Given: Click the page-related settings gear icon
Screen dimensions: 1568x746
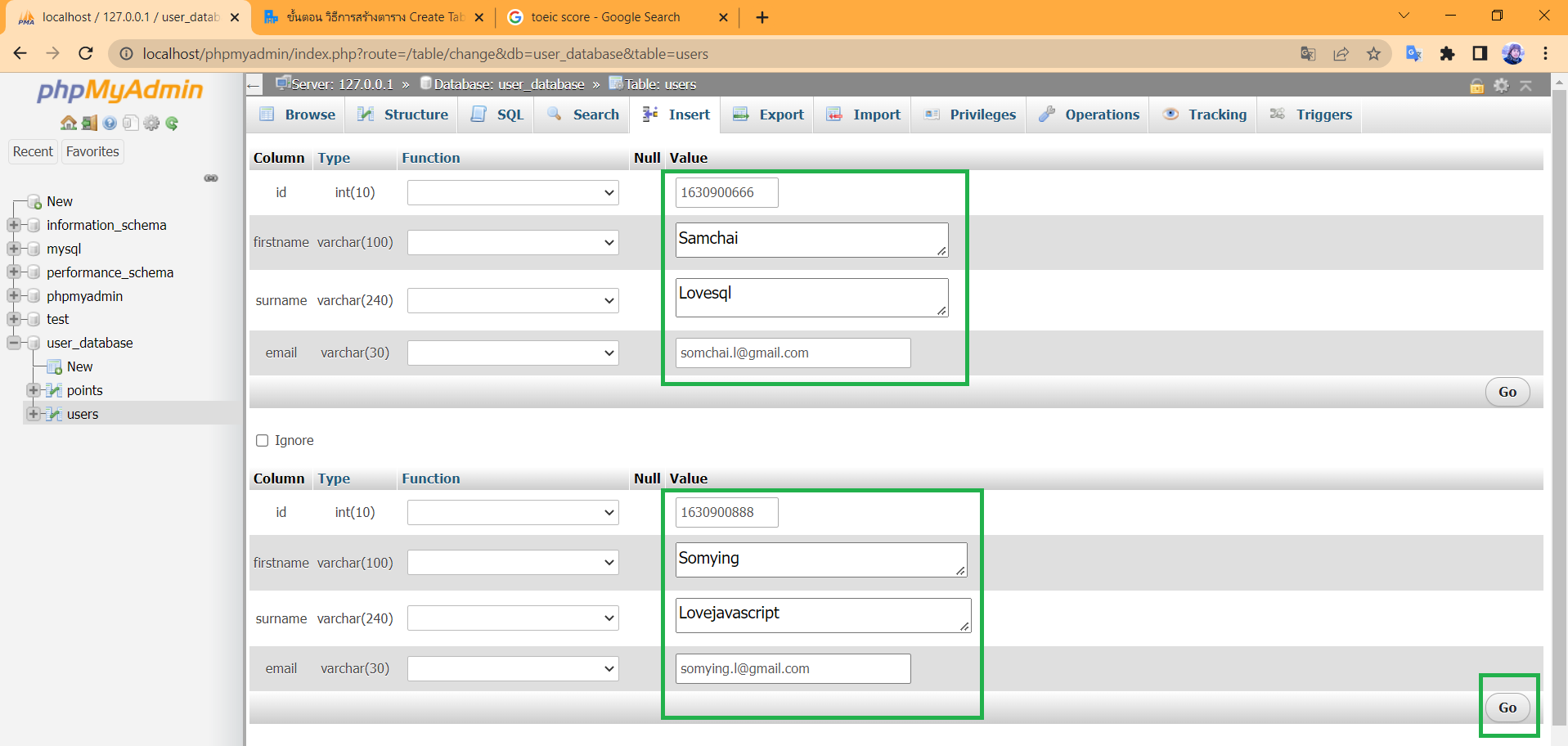Looking at the screenshot, I should (1501, 85).
